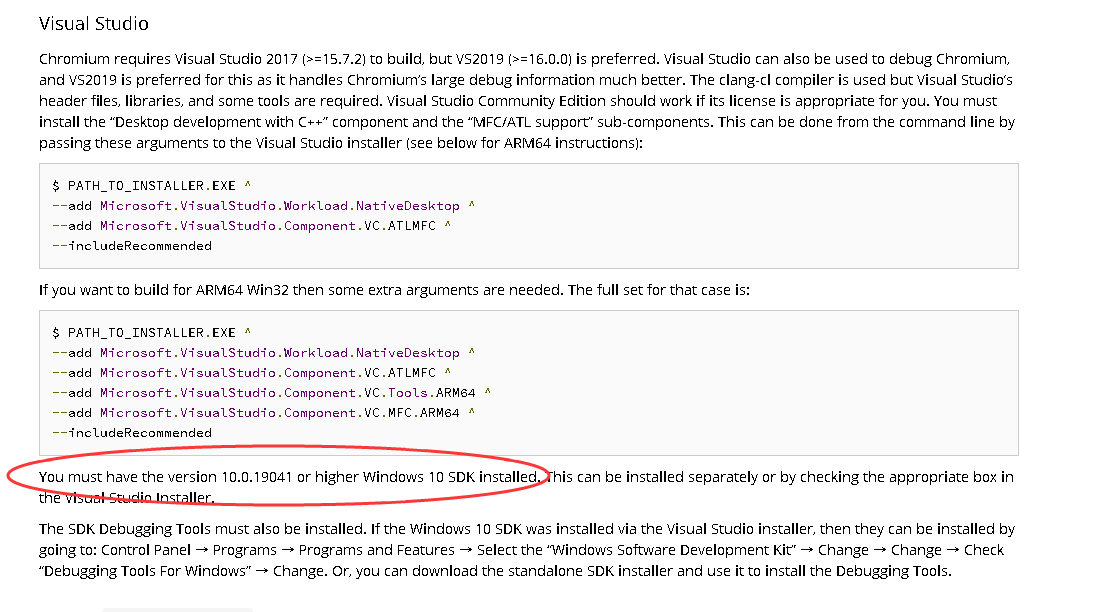Click "$ PATH_TO_INSTALLER.EXE ^" in first code block
The image size is (1099, 612).
coord(151,186)
